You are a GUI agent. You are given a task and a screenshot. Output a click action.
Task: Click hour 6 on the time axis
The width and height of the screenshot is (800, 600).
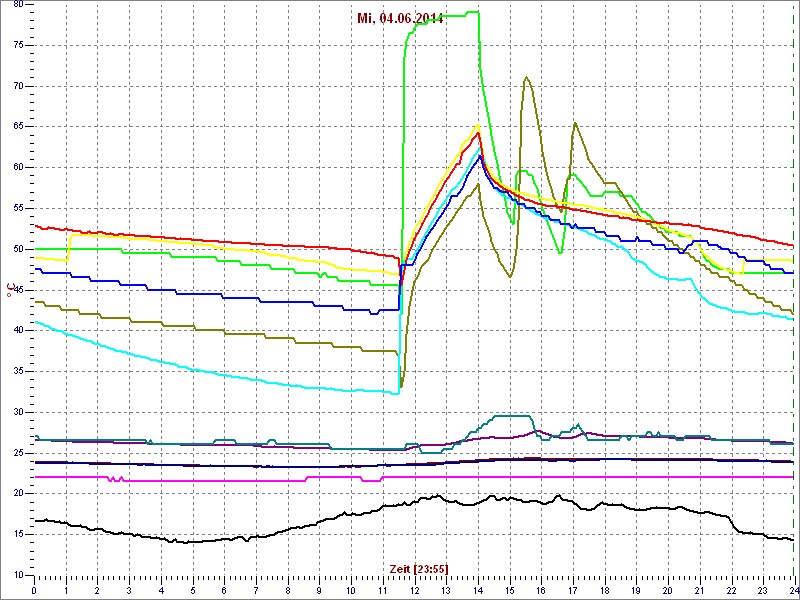click(x=224, y=590)
